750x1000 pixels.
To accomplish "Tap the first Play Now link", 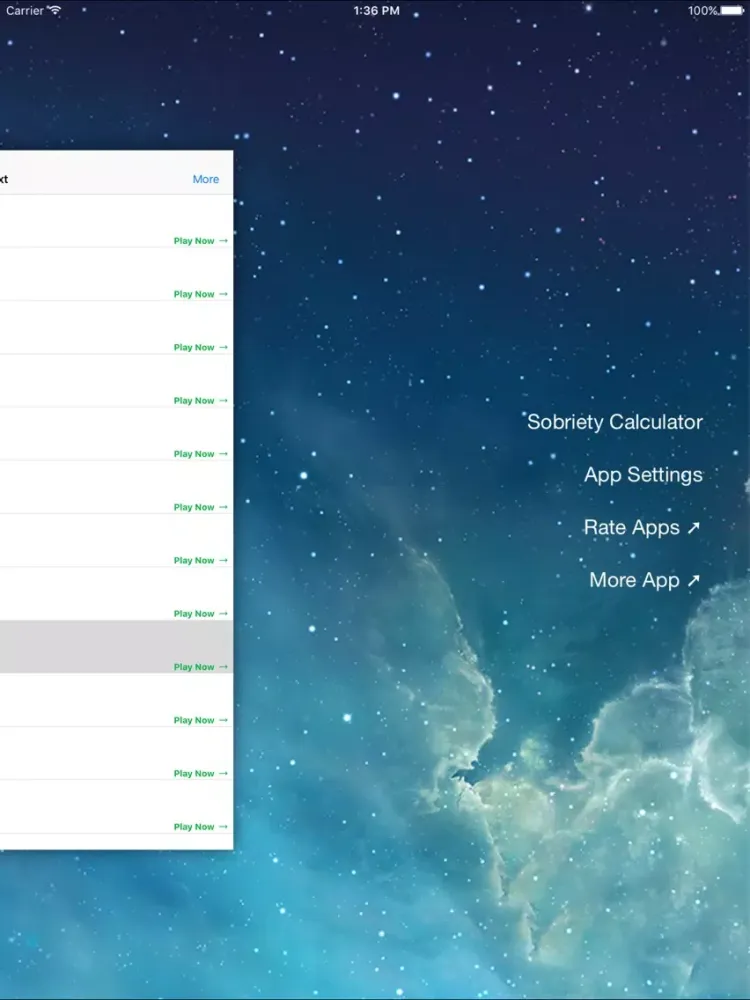I will click(x=194, y=241).
